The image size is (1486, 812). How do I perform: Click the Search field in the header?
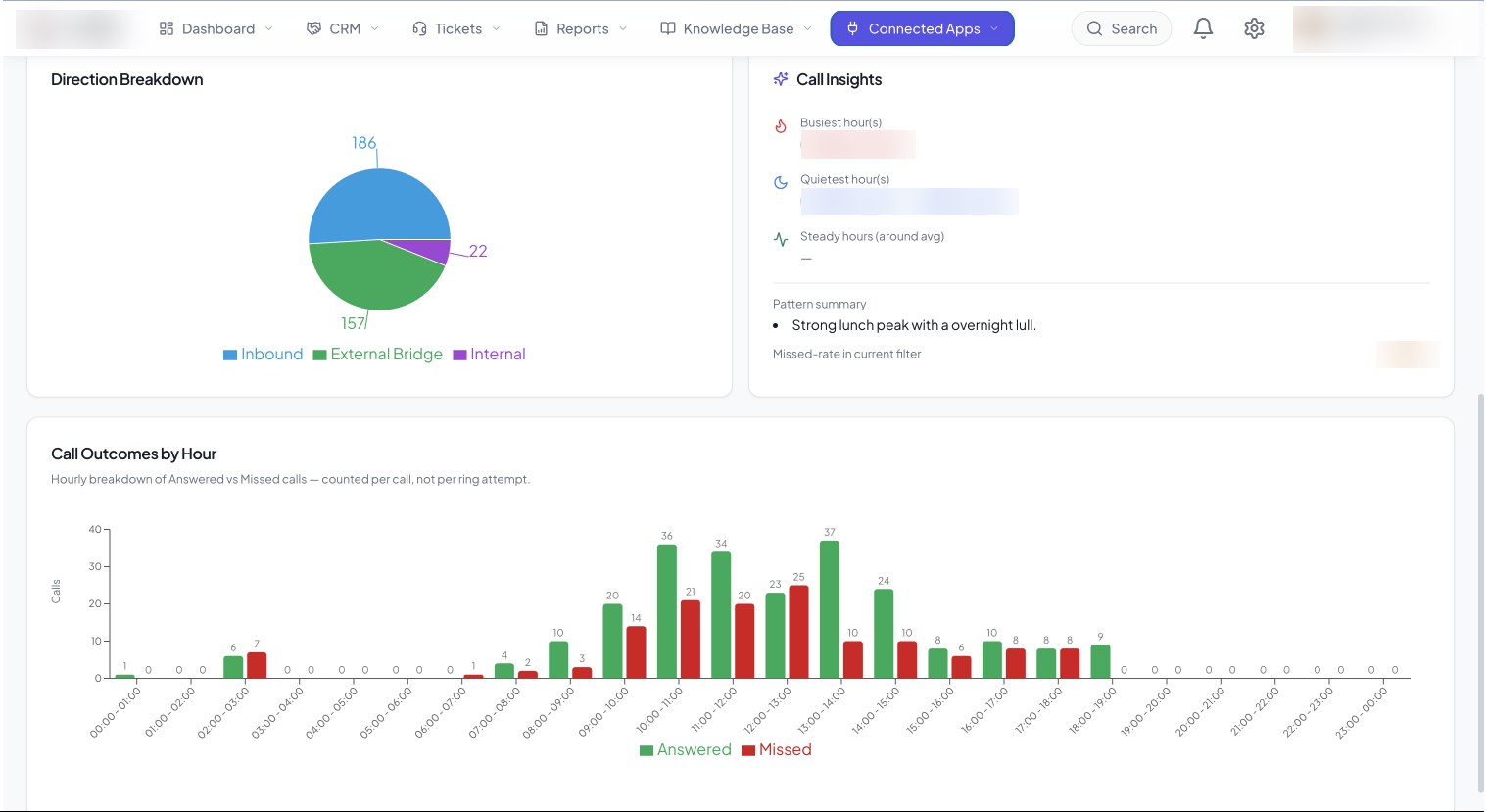tap(1122, 28)
